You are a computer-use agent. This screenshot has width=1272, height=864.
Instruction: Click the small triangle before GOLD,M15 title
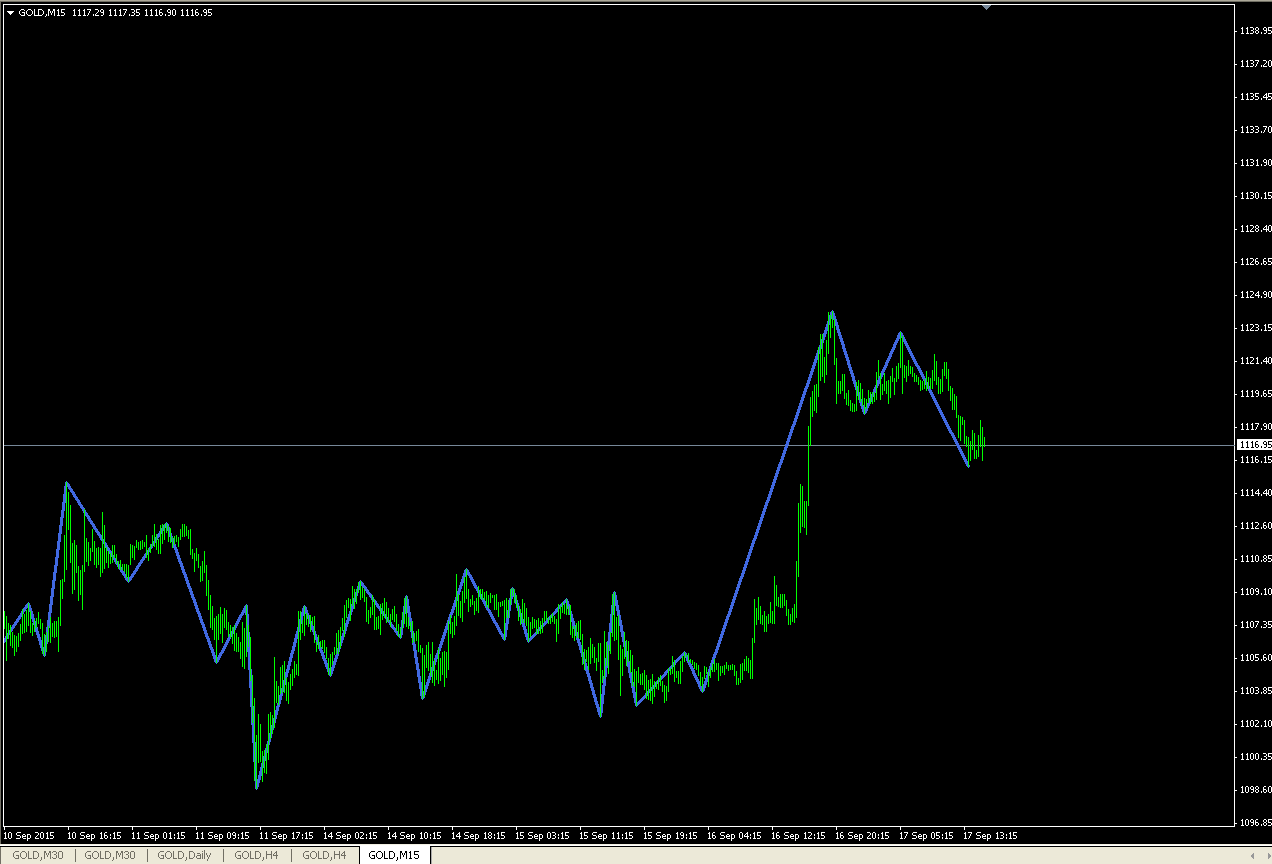(x=11, y=13)
